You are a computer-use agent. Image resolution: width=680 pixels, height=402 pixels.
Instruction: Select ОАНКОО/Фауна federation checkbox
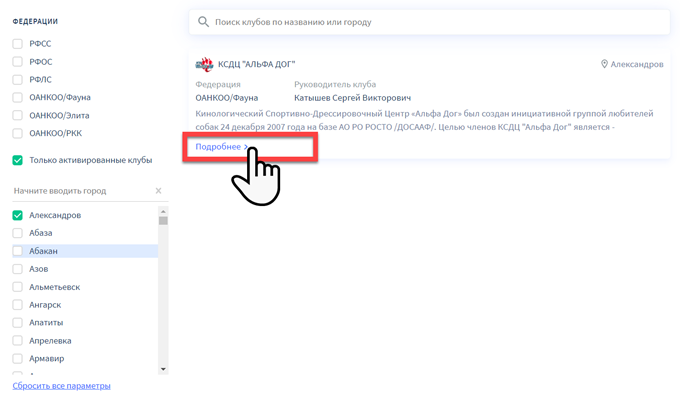(x=18, y=98)
